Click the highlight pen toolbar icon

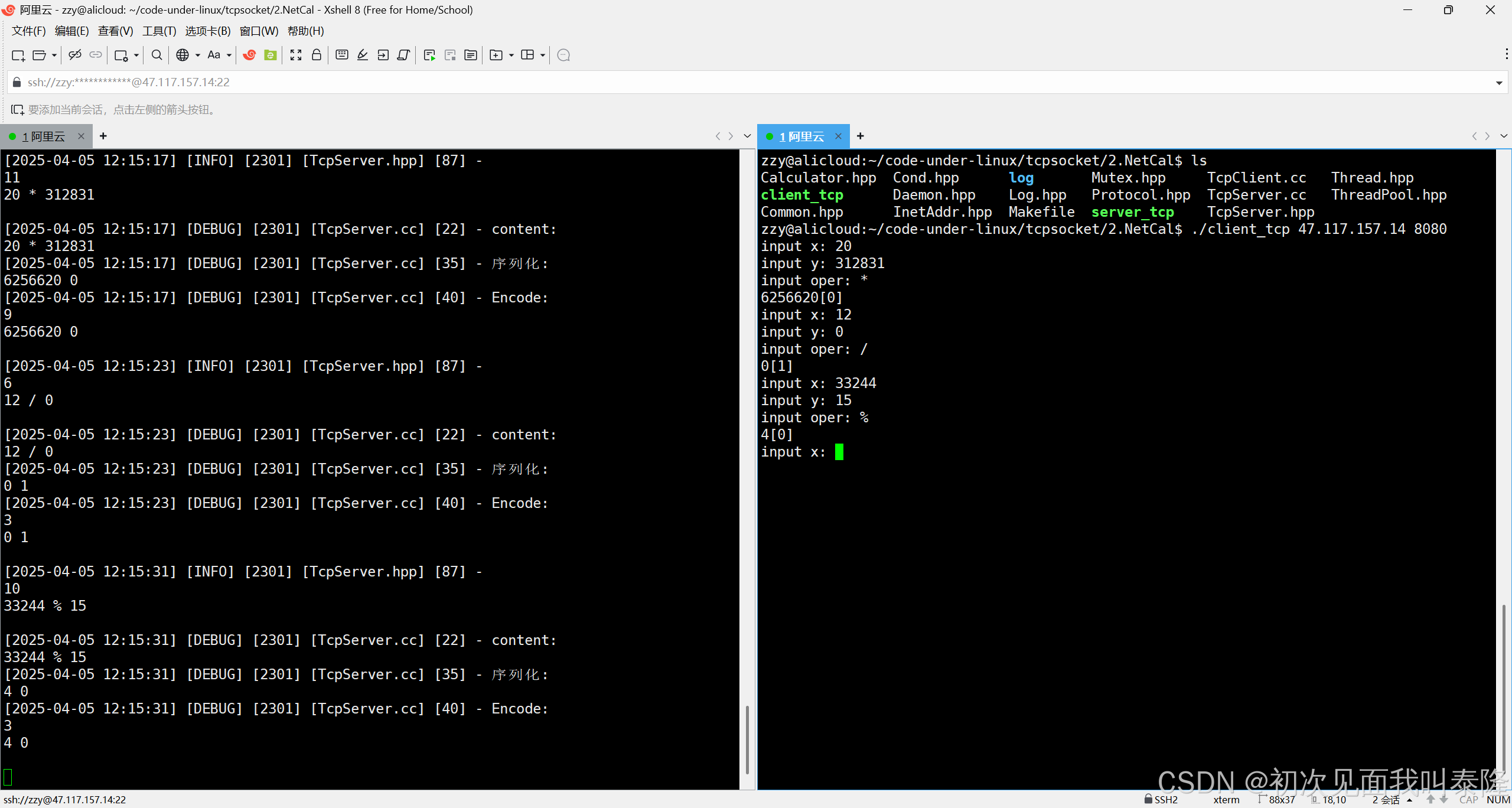[363, 55]
